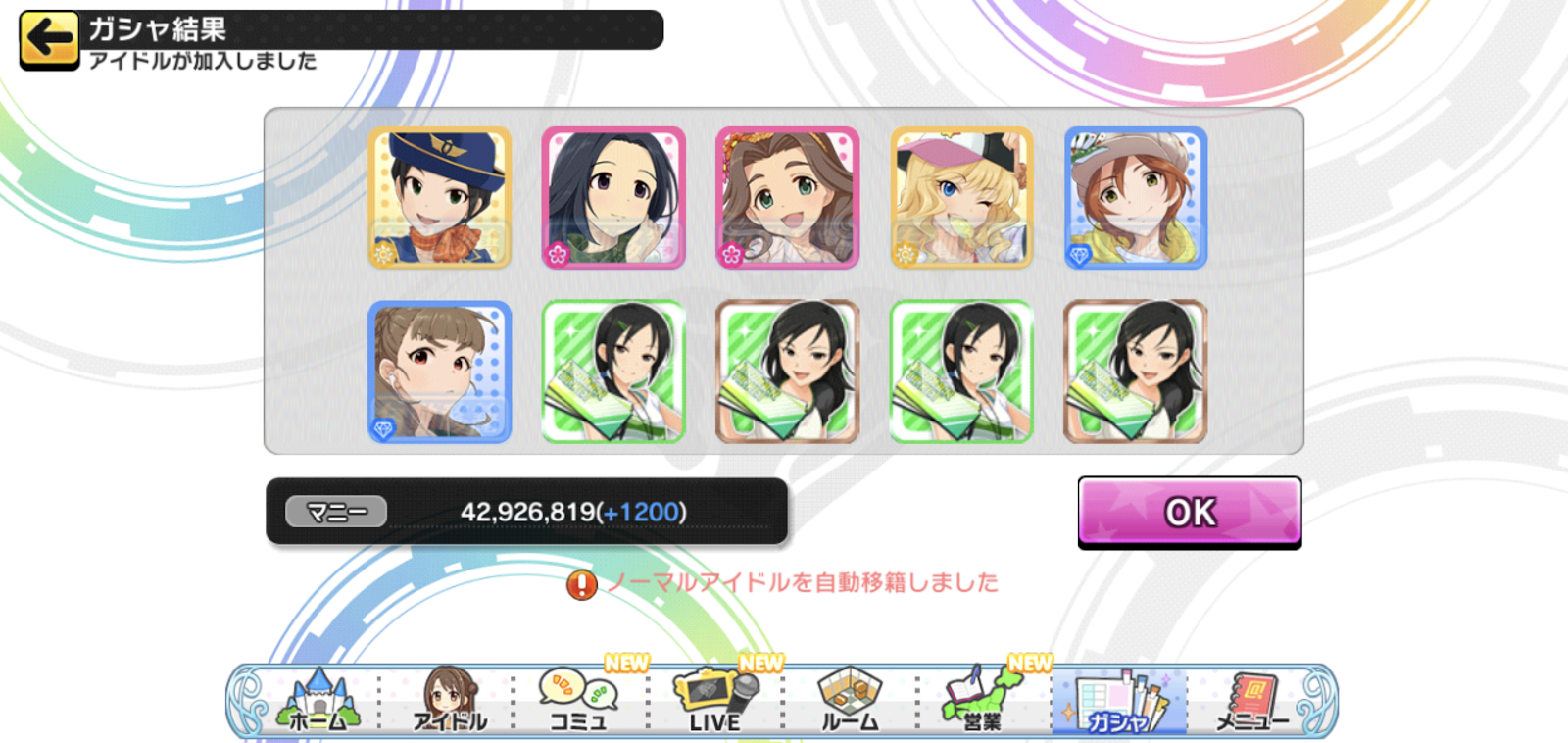The image size is (1568, 743).
Task: View the dark-haired idol in pink frame
Action: pos(613,198)
